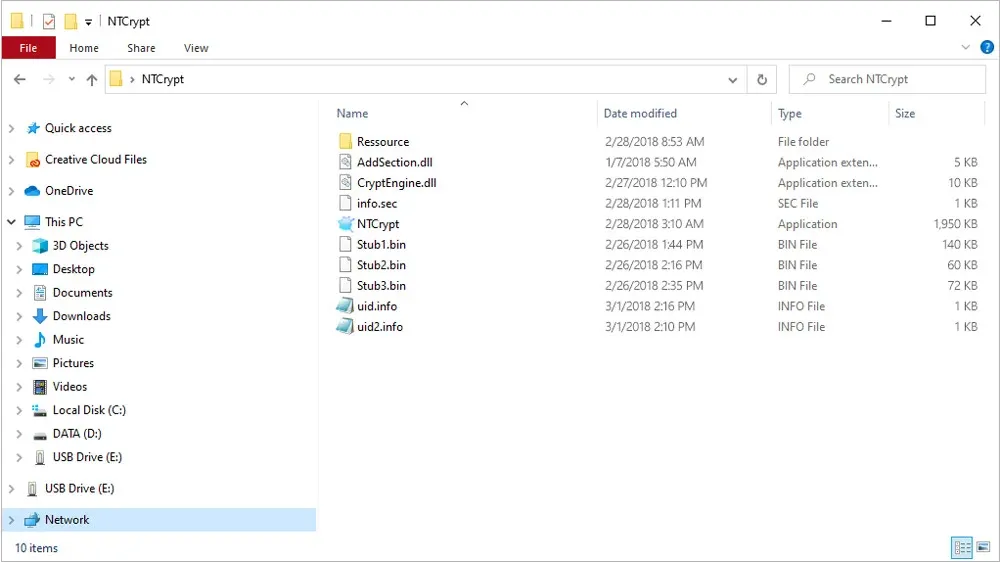Screen dimensions: 1000x562
Task: Go back to previous folder
Action: 20,79
